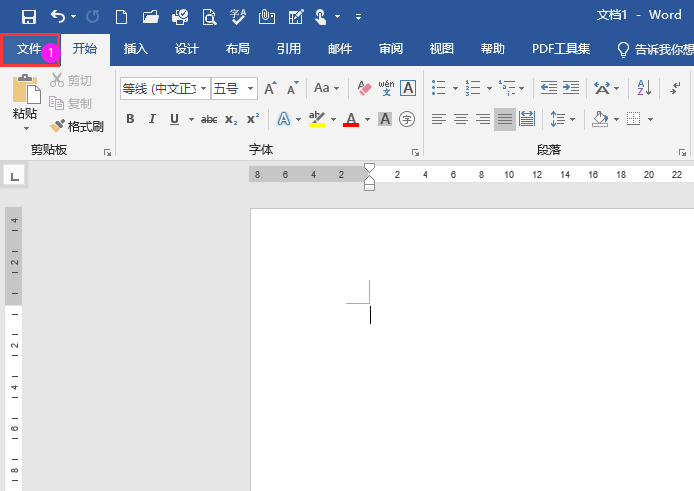Image resolution: width=694 pixels, height=491 pixels.
Task: Switch to the 插入 (Insert) tab
Action: click(135, 49)
